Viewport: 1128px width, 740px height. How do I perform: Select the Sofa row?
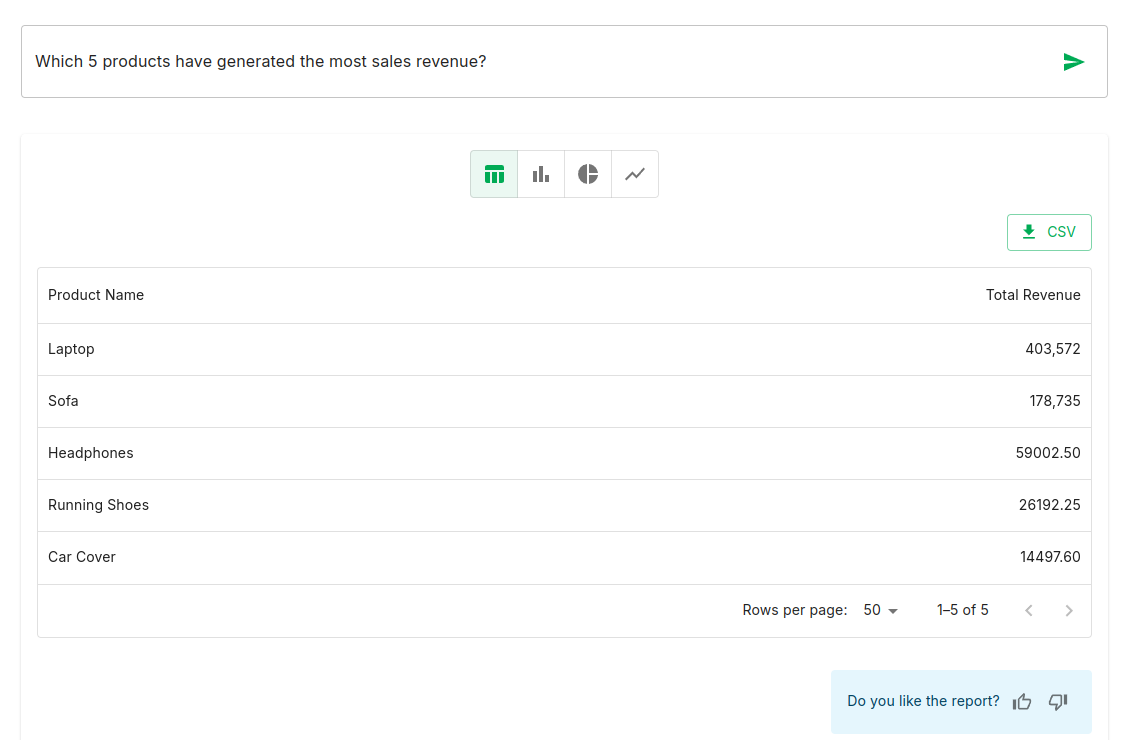[564, 401]
